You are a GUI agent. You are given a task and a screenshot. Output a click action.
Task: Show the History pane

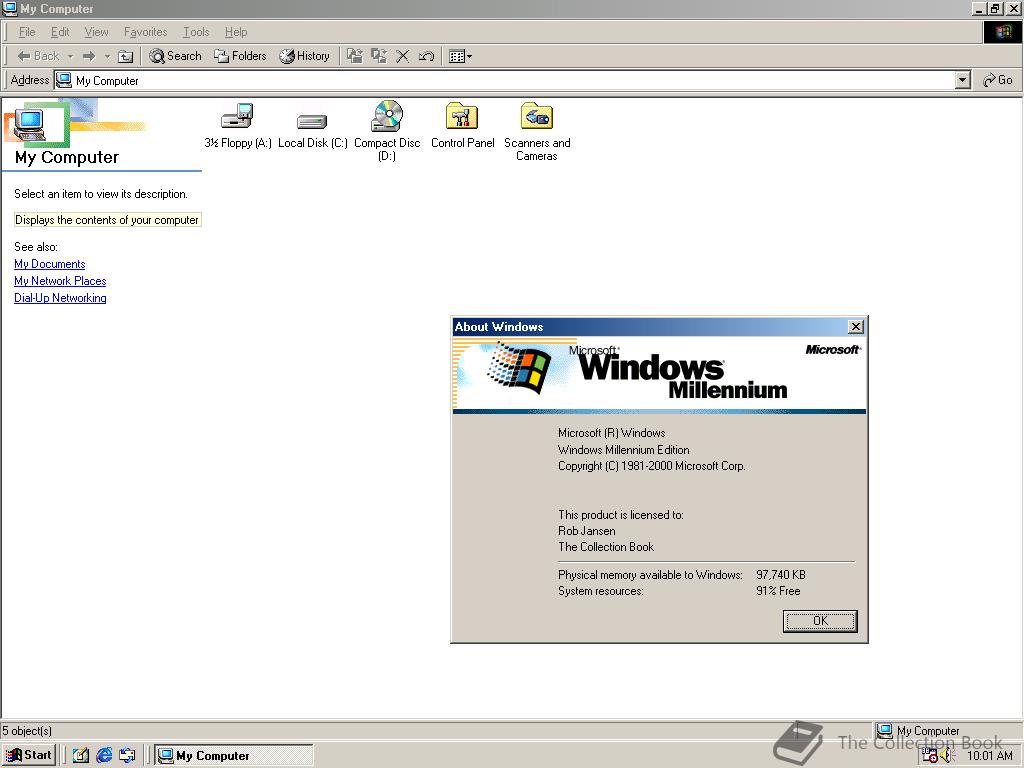click(305, 56)
